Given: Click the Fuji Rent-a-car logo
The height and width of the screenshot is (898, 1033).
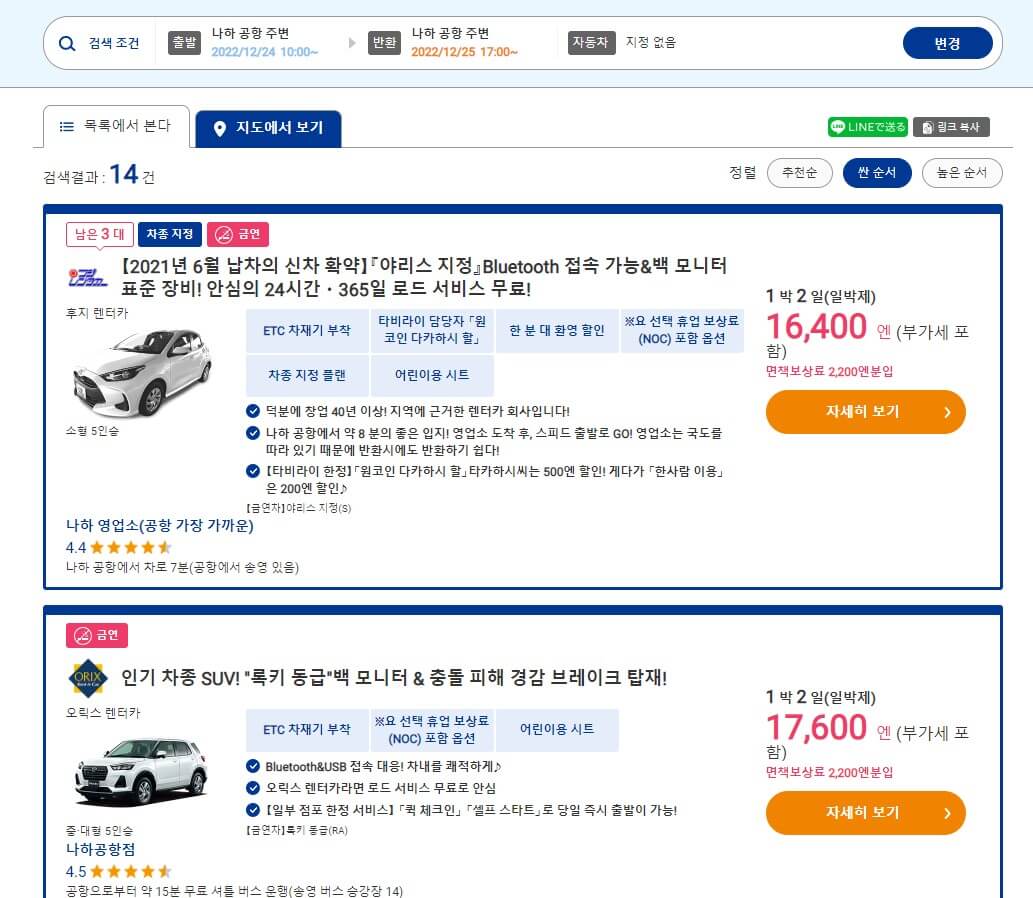Looking at the screenshot, I should pyautogui.click(x=88, y=277).
